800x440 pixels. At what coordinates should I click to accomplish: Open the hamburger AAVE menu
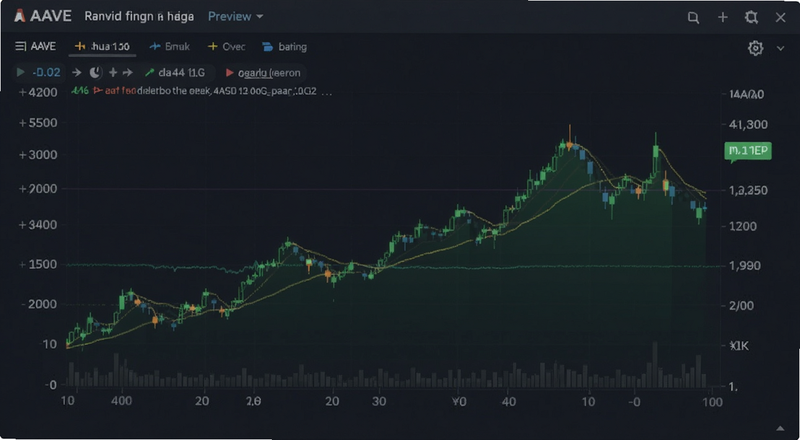35,46
